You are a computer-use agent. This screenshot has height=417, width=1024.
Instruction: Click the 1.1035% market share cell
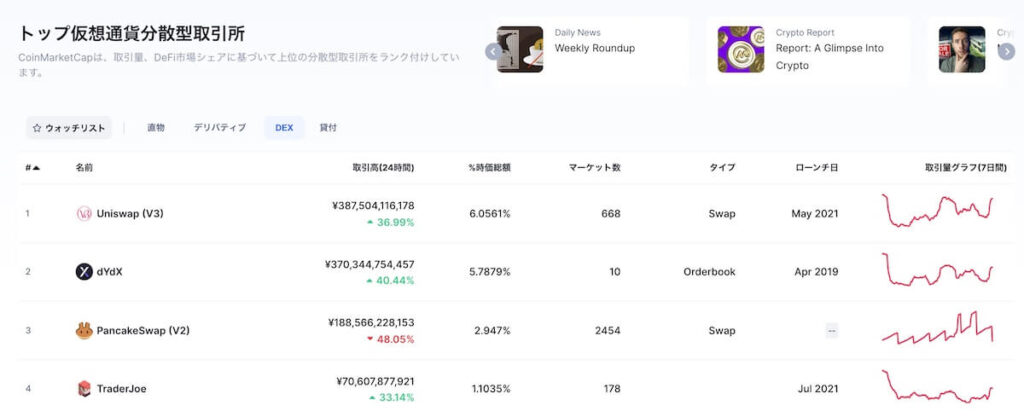point(491,389)
